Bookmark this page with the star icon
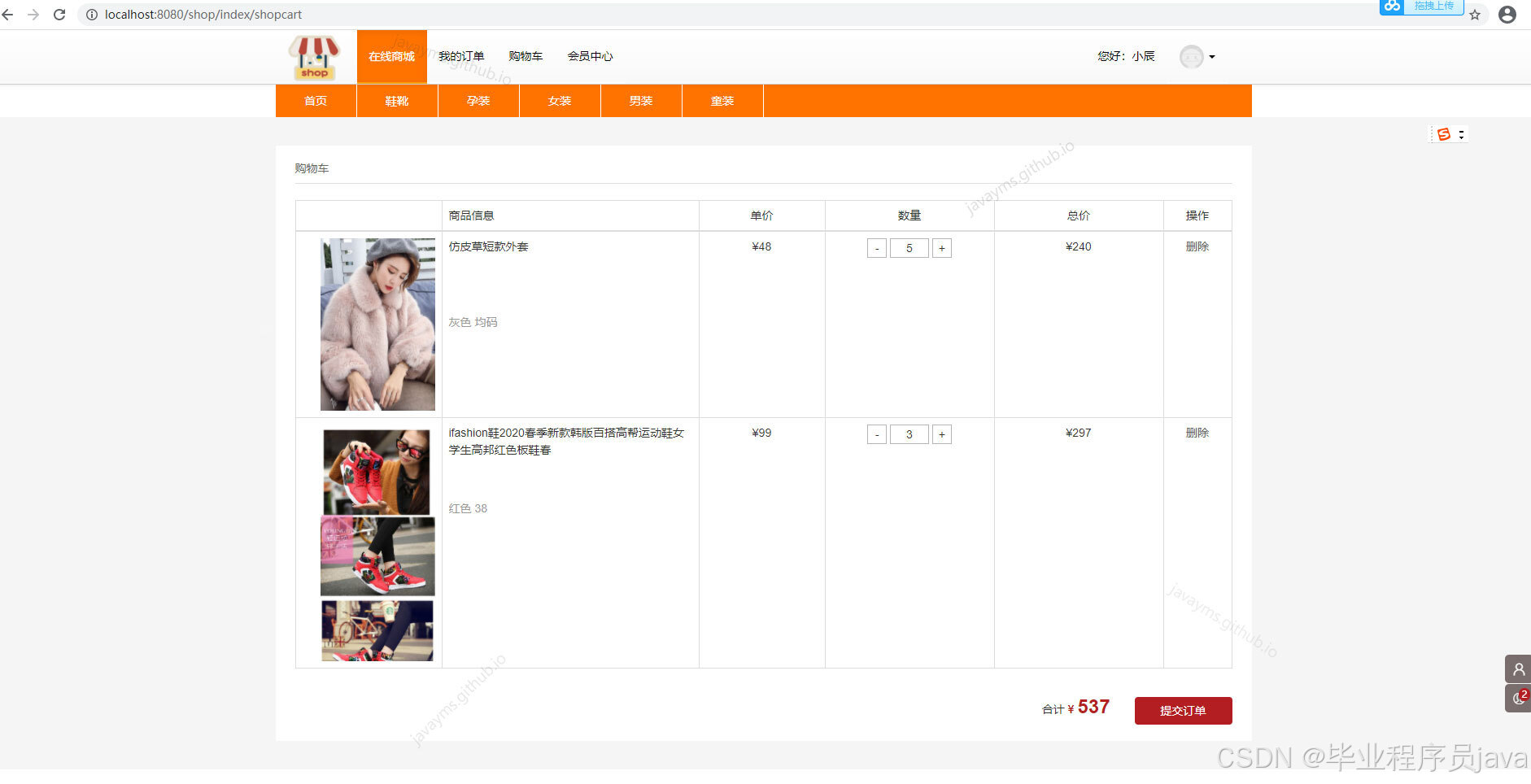This screenshot has width=1531, height=784. click(1475, 15)
